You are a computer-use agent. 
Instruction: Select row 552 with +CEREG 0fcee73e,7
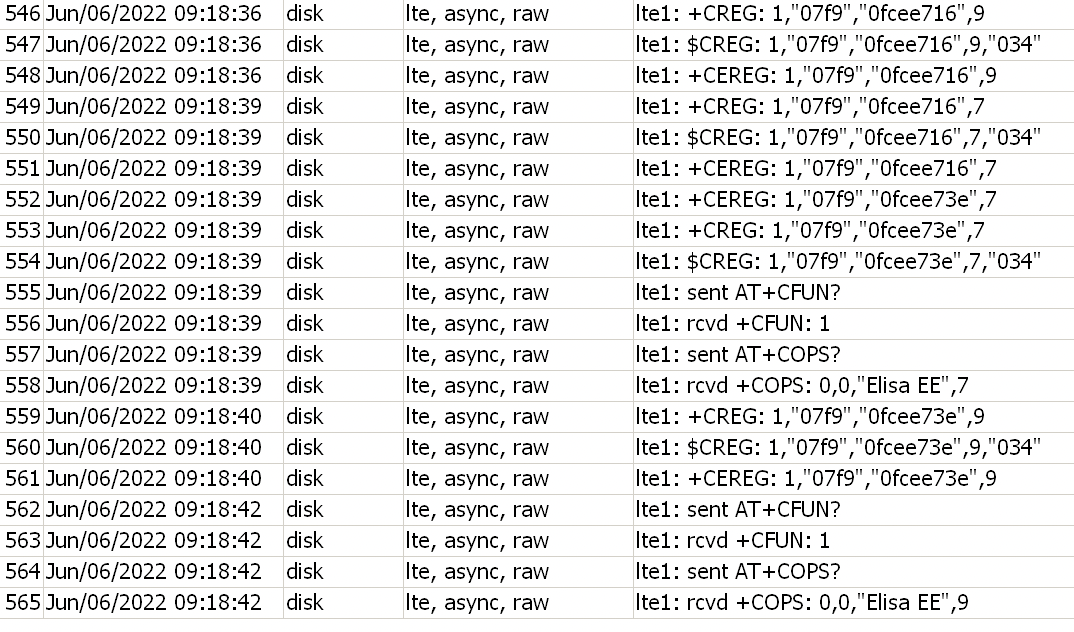[x=816, y=200]
